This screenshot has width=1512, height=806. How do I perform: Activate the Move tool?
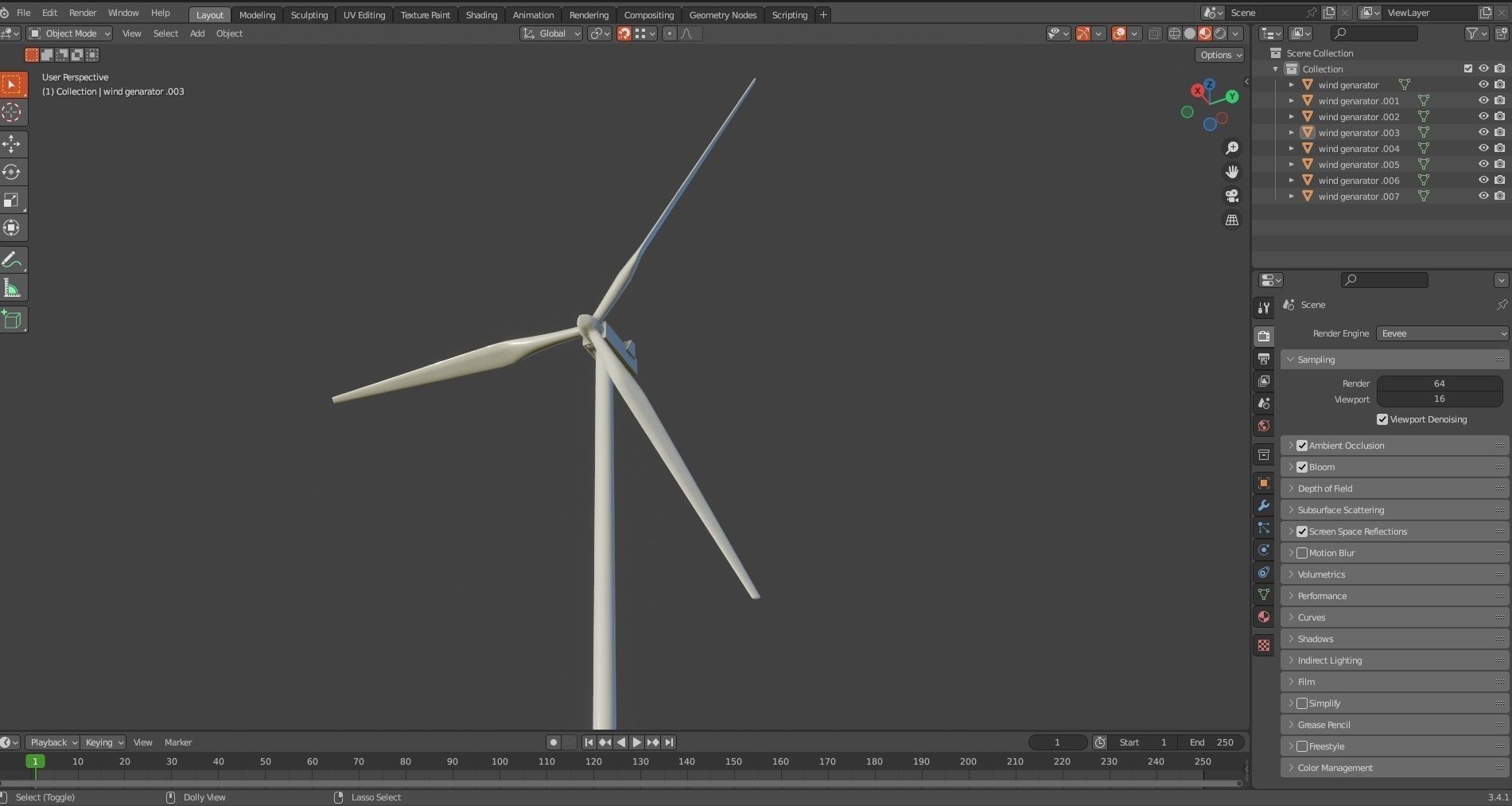click(12, 144)
